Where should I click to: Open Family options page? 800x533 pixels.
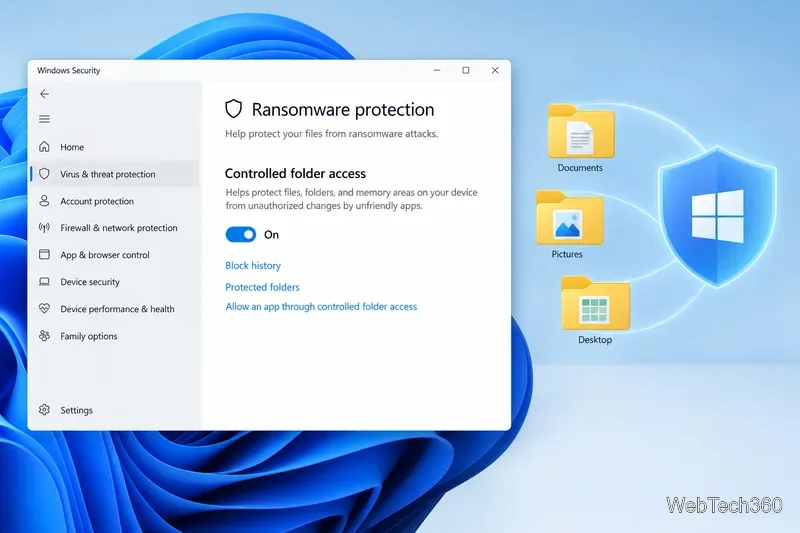click(115, 336)
